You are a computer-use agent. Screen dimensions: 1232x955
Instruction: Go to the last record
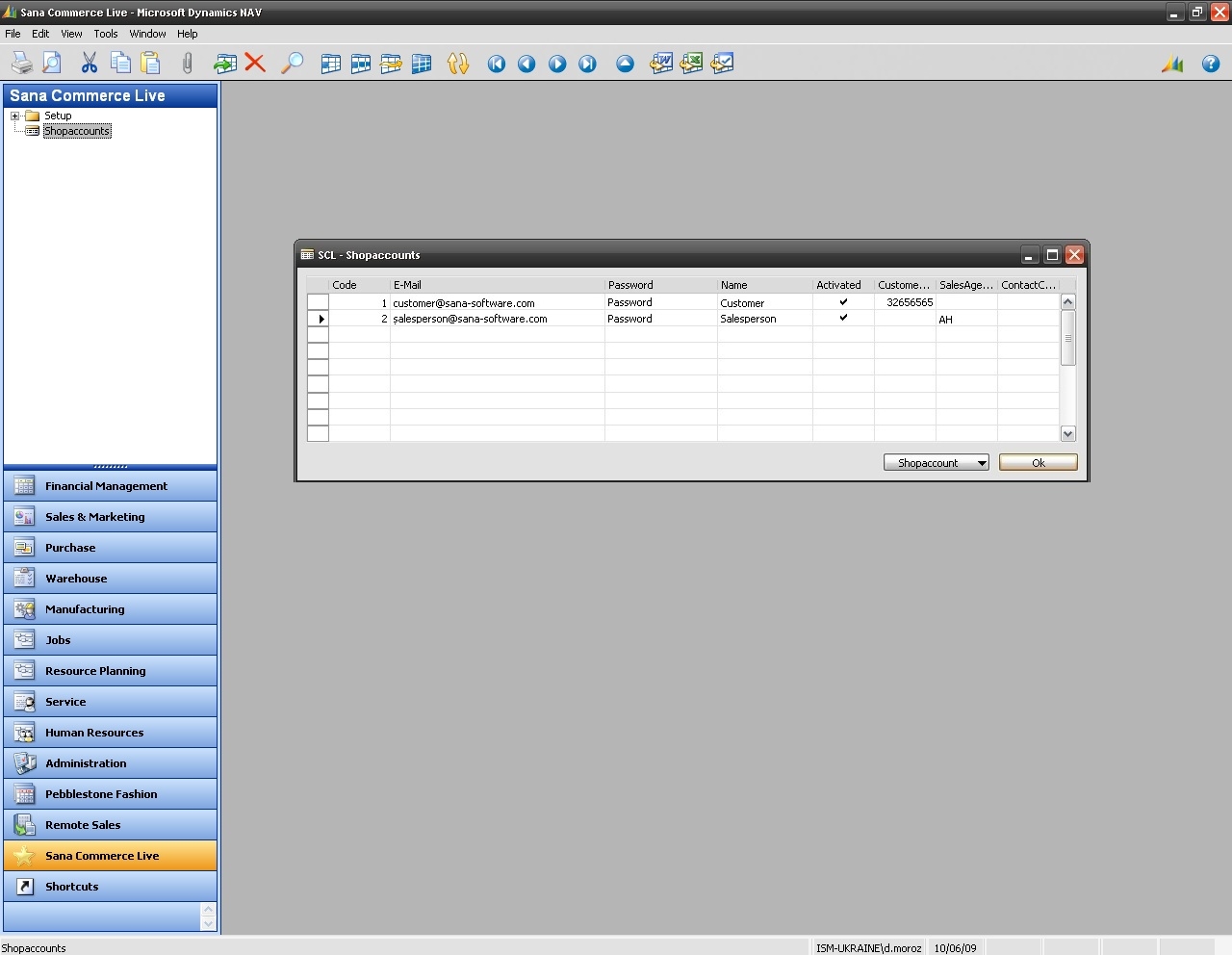click(587, 64)
